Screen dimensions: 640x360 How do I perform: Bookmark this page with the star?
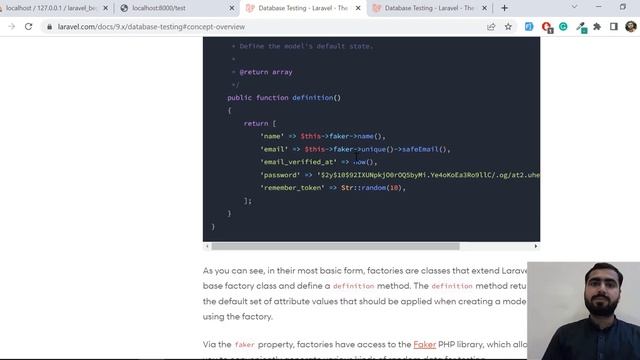point(508,27)
